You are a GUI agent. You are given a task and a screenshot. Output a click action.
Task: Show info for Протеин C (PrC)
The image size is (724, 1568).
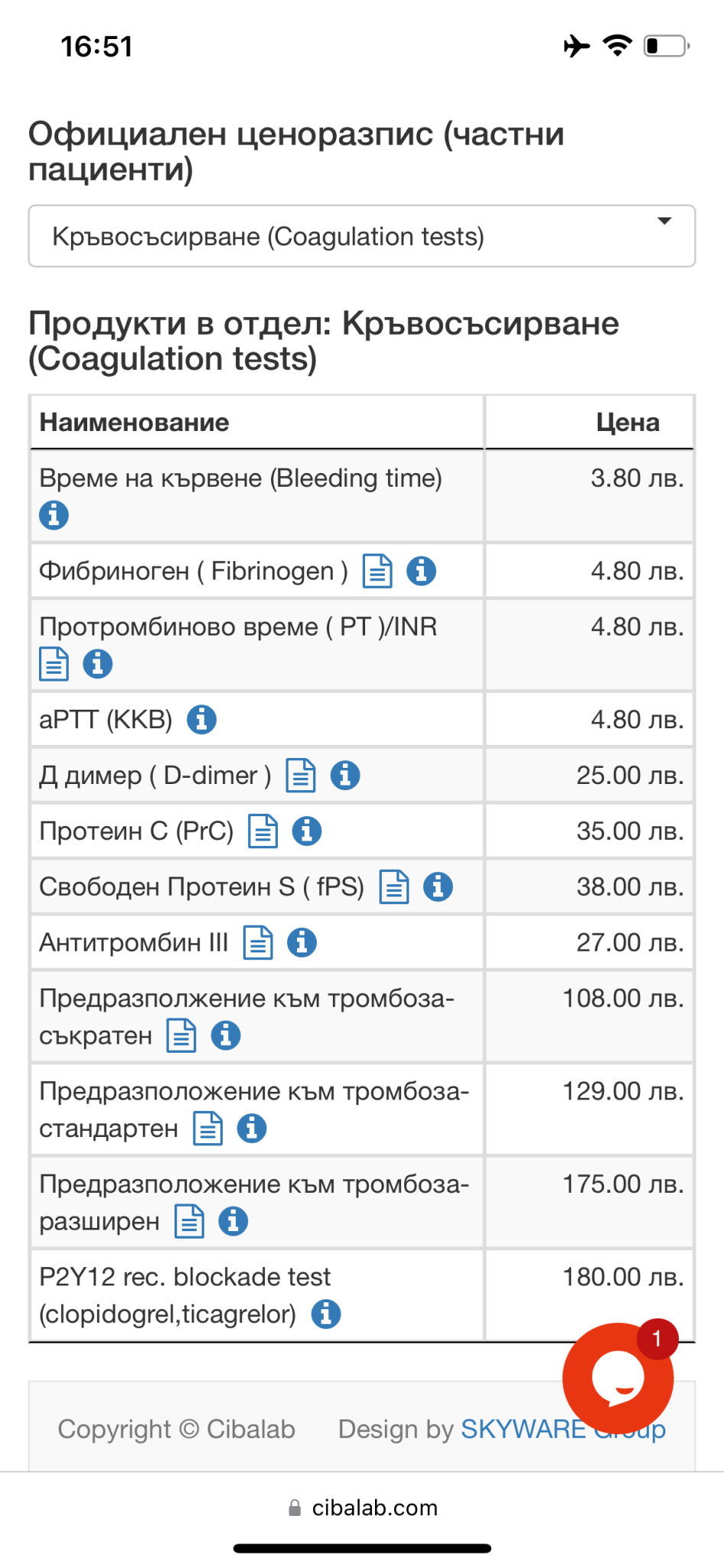point(307,831)
